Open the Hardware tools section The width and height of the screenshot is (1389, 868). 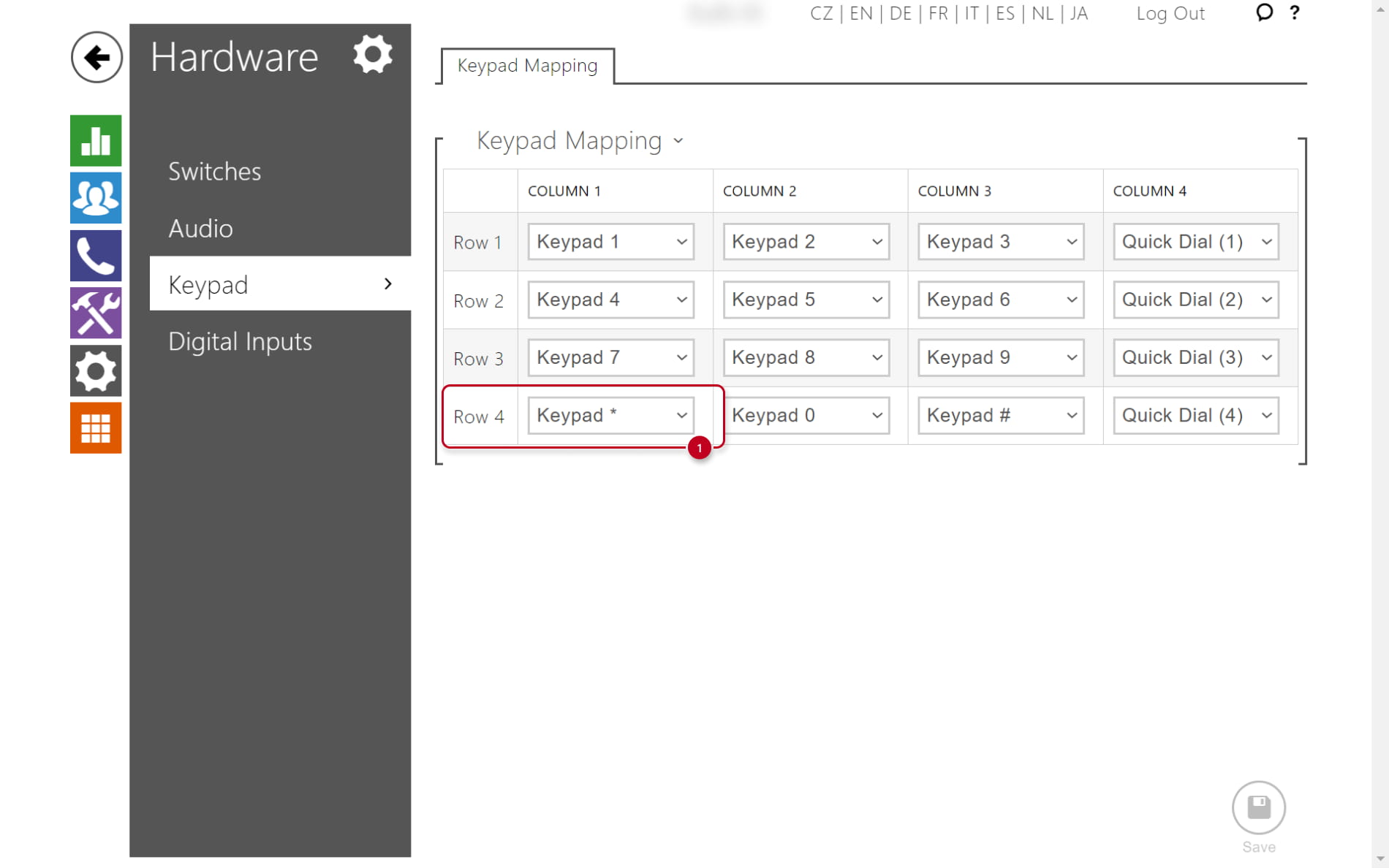coord(96,313)
